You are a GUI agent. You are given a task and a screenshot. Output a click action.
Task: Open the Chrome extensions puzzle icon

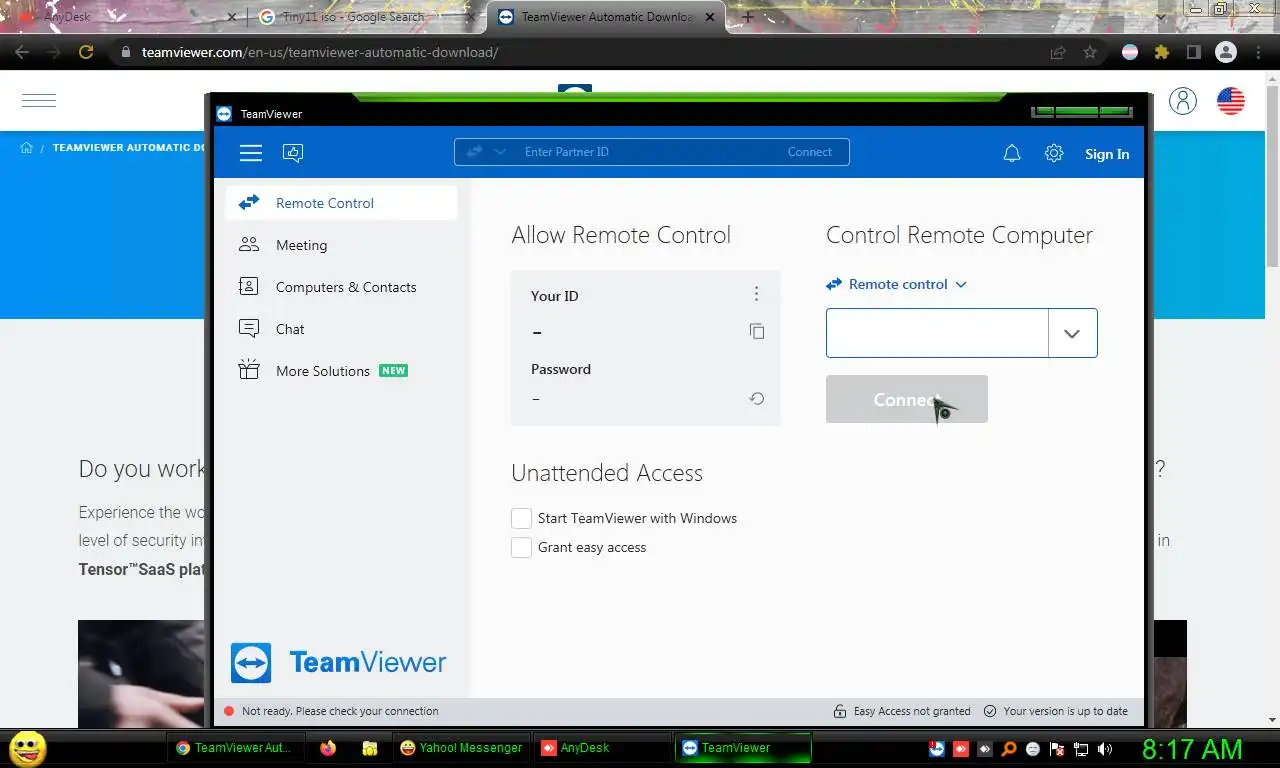click(1162, 52)
